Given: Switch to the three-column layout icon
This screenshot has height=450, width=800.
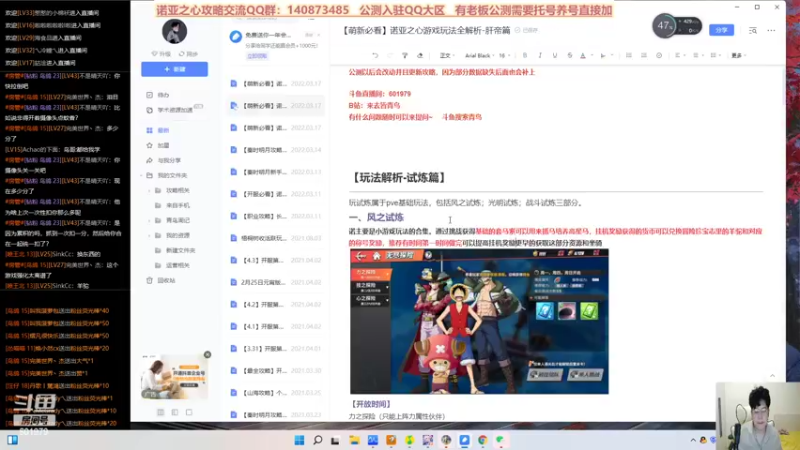Looking at the screenshot, I should point(160,412).
